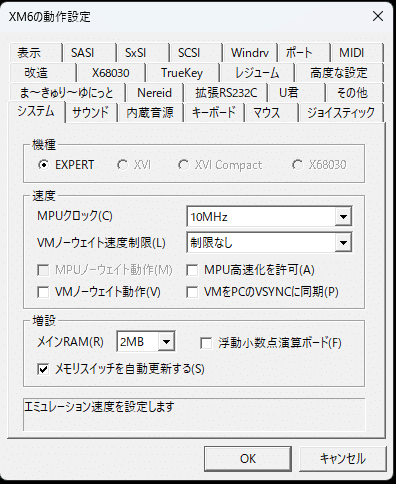Open the マウス tab
The height and width of the screenshot is (484, 396).
pyautogui.click(x=271, y=113)
